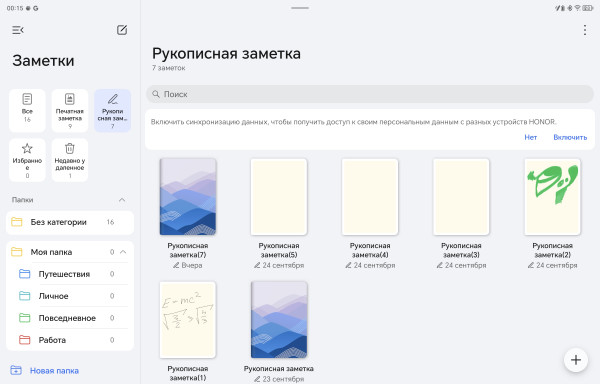
Task: Click the magnifier icon in search bar
Action: tap(156, 94)
